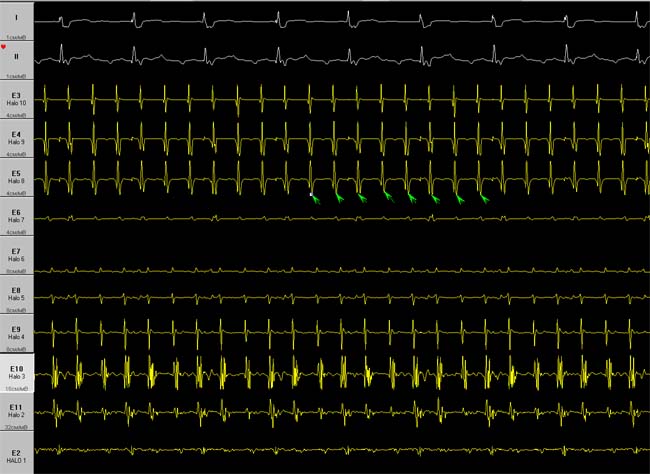The image size is (650, 474).
Task: Select the E7 Halo 6 channel label
Action: pyautogui.click(x=17, y=255)
